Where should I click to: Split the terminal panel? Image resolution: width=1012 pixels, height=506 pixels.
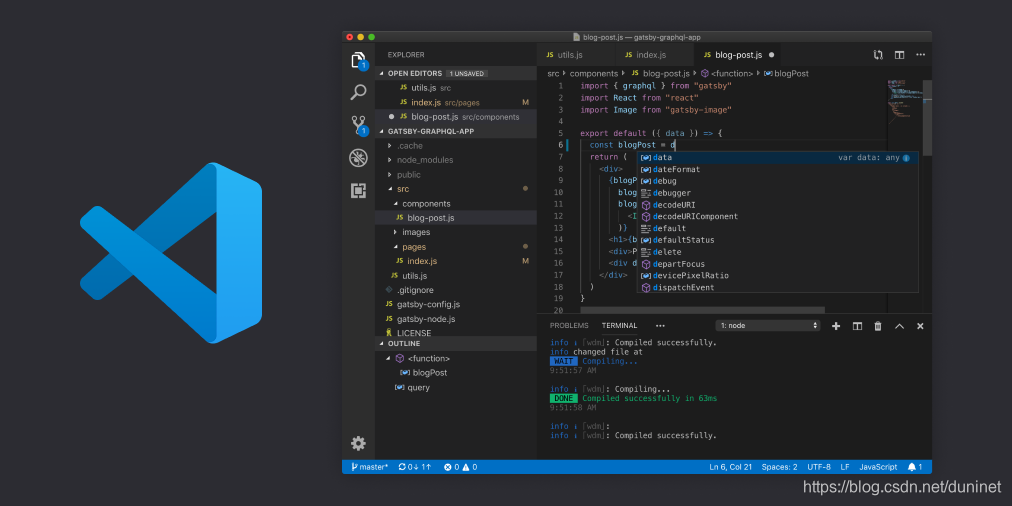(x=857, y=326)
